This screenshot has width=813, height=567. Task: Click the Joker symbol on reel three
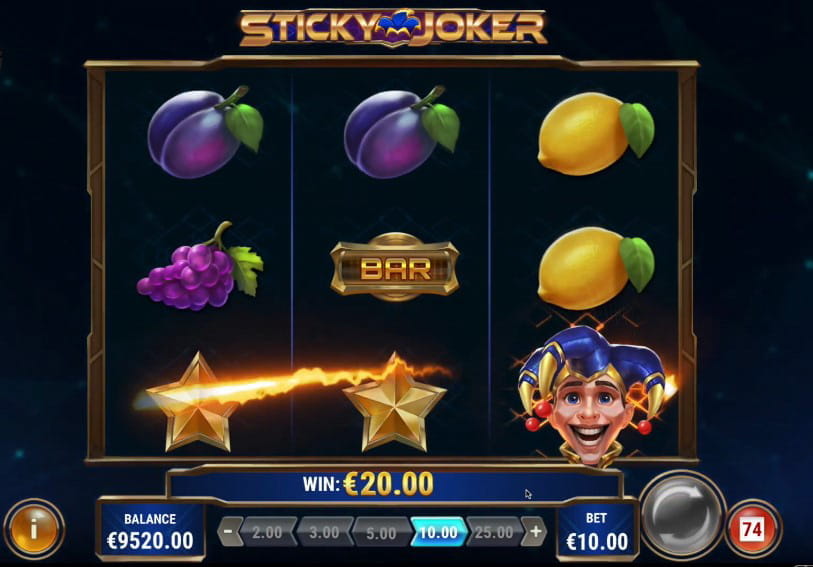pyautogui.click(x=591, y=396)
